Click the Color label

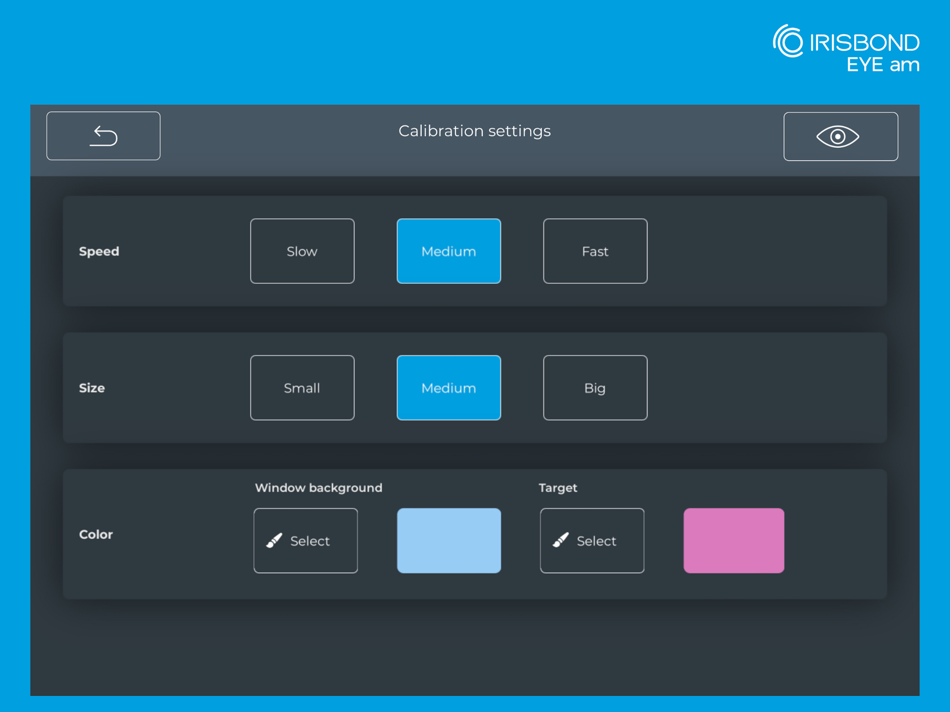(x=96, y=534)
